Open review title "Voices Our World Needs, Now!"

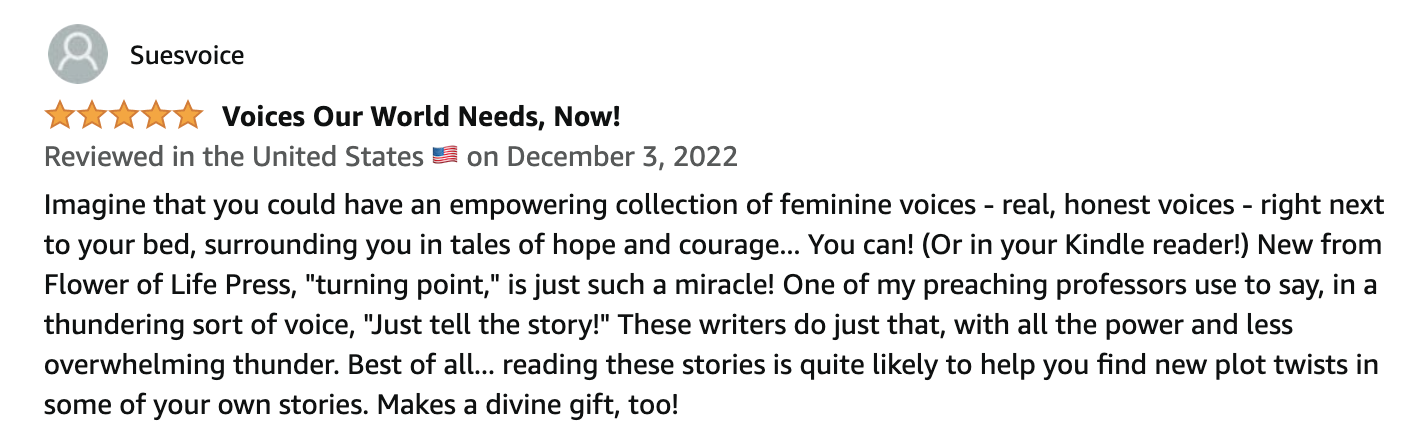tap(421, 117)
